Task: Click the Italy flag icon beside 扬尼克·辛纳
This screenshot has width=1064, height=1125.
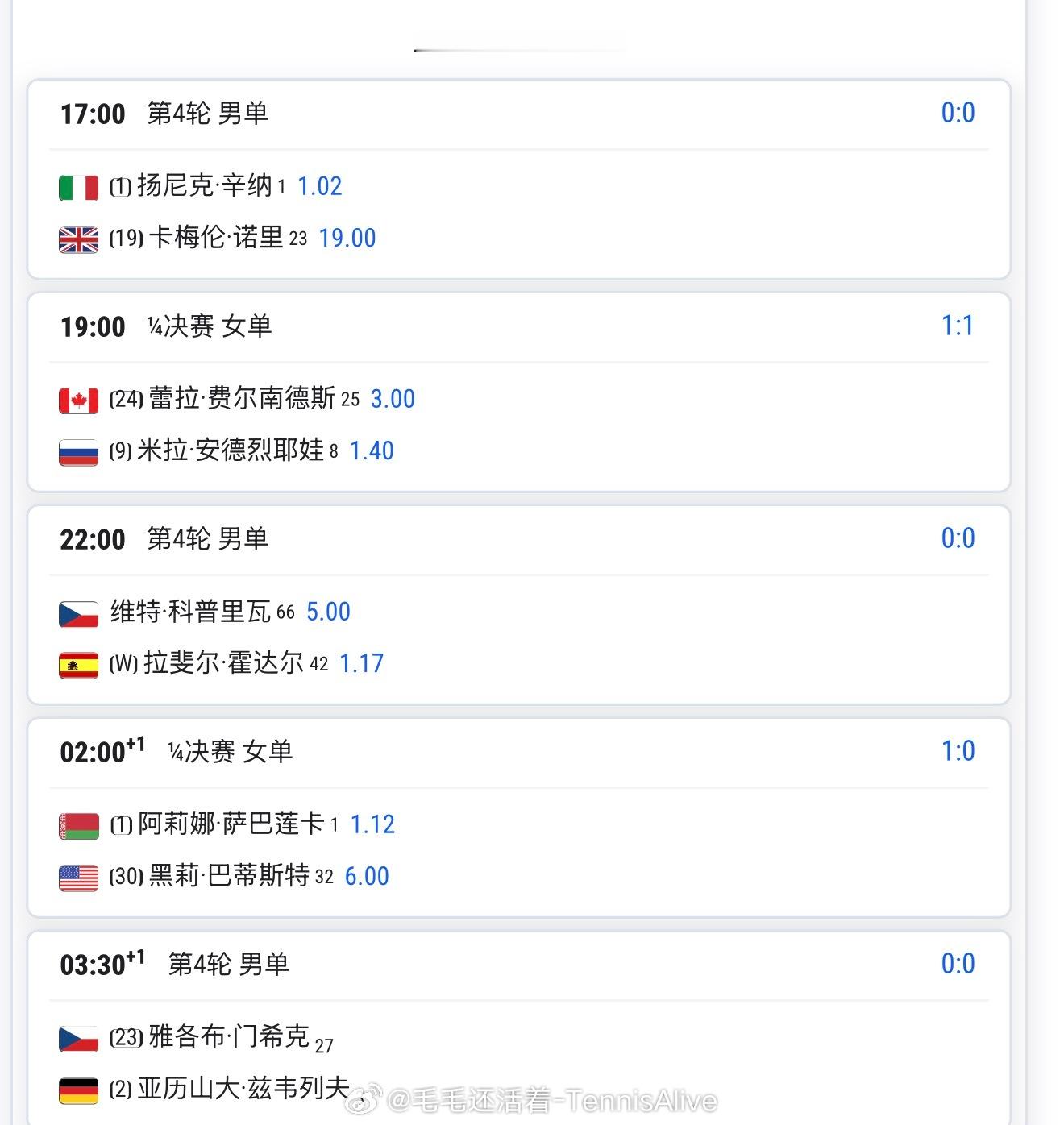Action: coord(78,187)
